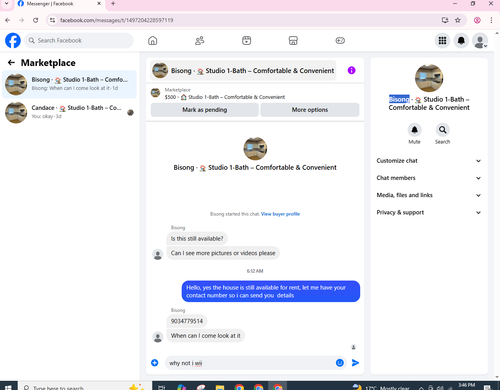Select the Candace conversation in the list
Screen dimensions: 500x390
(69, 112)
